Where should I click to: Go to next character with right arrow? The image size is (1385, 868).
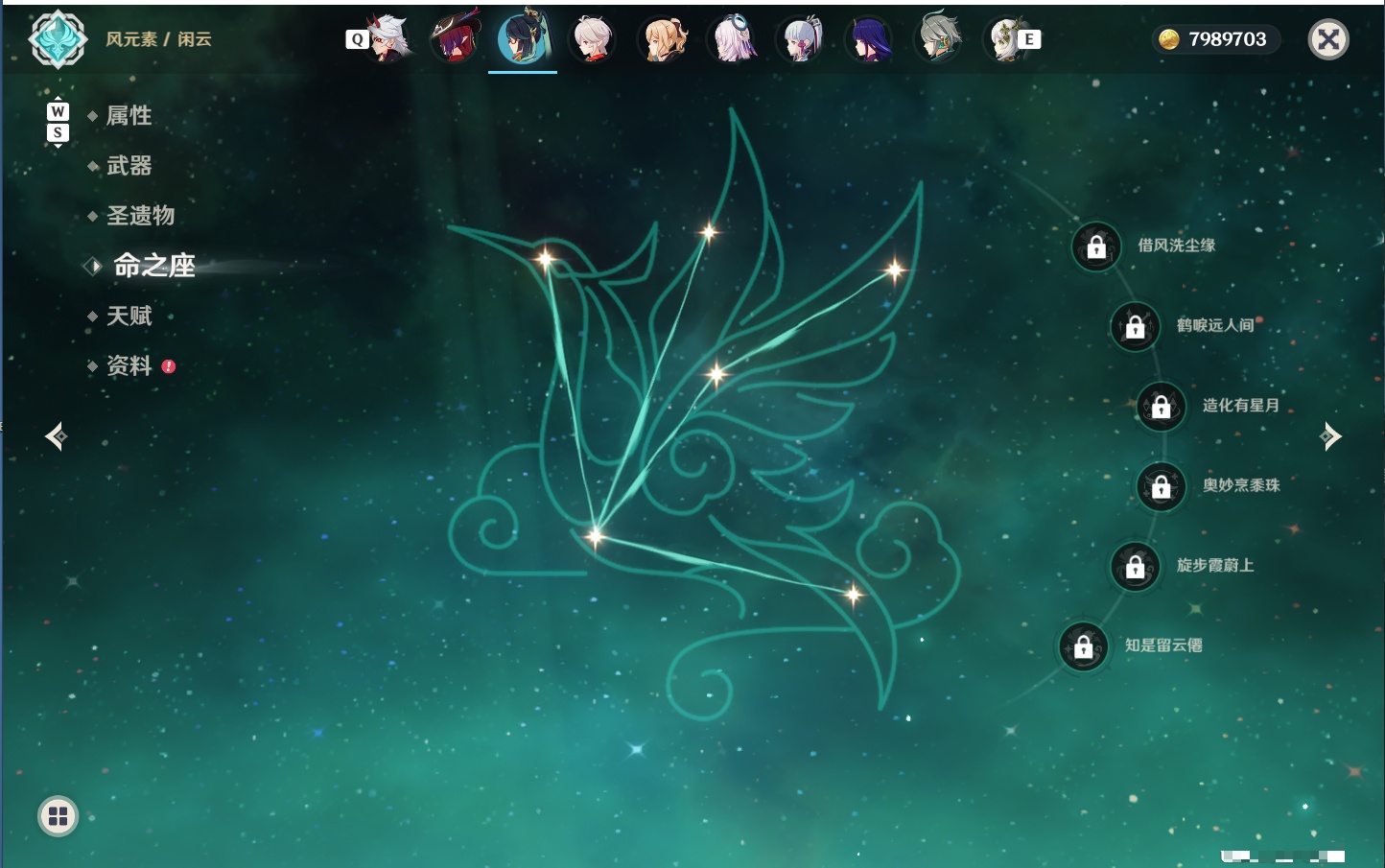coord(1330,436)
